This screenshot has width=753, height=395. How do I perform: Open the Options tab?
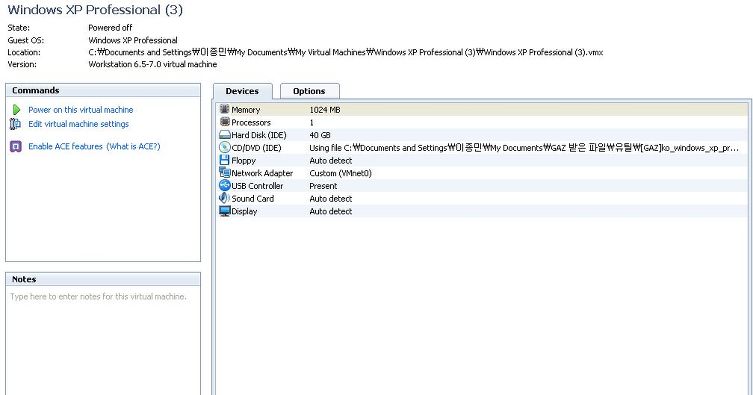click(309, 91)
